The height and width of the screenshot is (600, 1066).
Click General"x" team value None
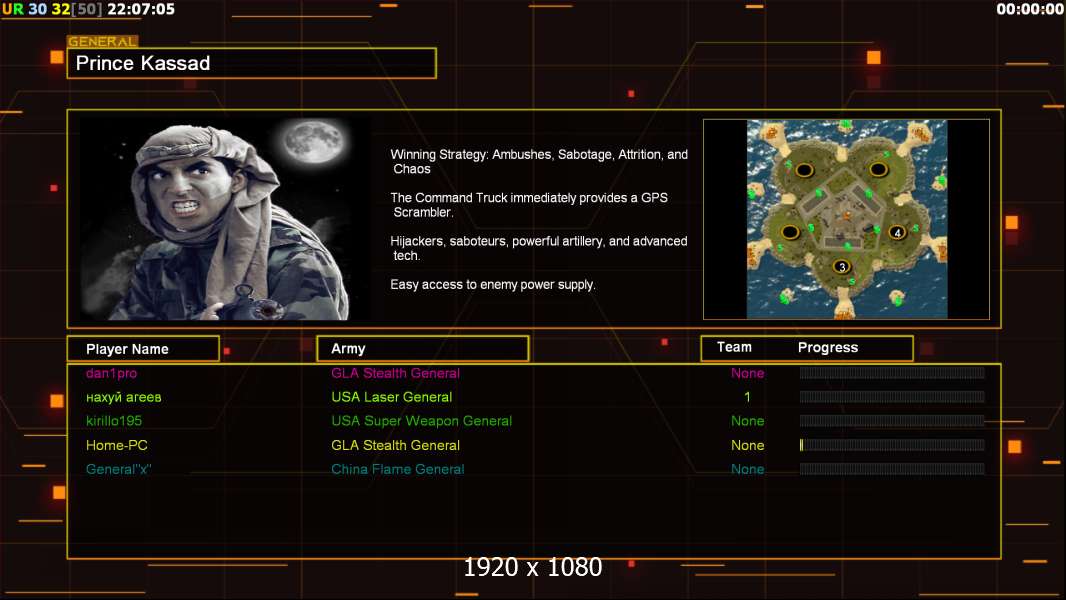tap(748, 469)
